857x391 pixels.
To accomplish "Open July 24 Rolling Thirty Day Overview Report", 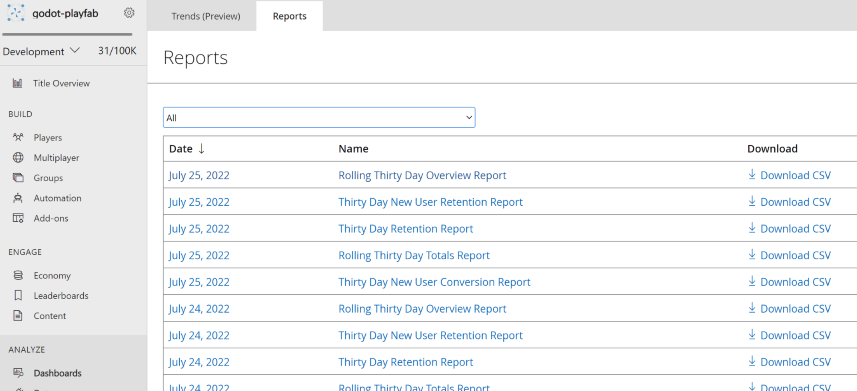I will 422,309.
